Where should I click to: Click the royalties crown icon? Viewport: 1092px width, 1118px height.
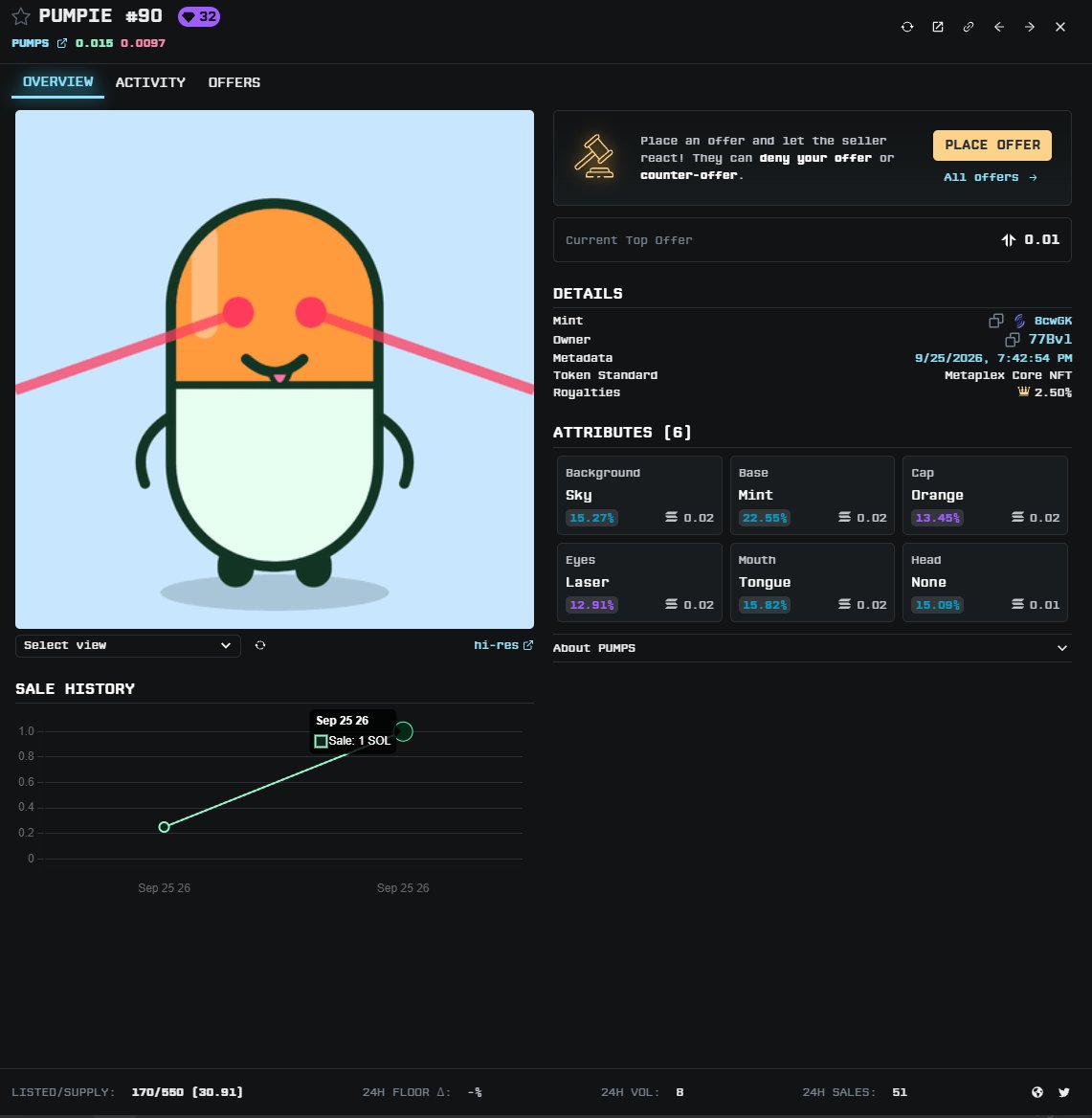click(1024, 391)
